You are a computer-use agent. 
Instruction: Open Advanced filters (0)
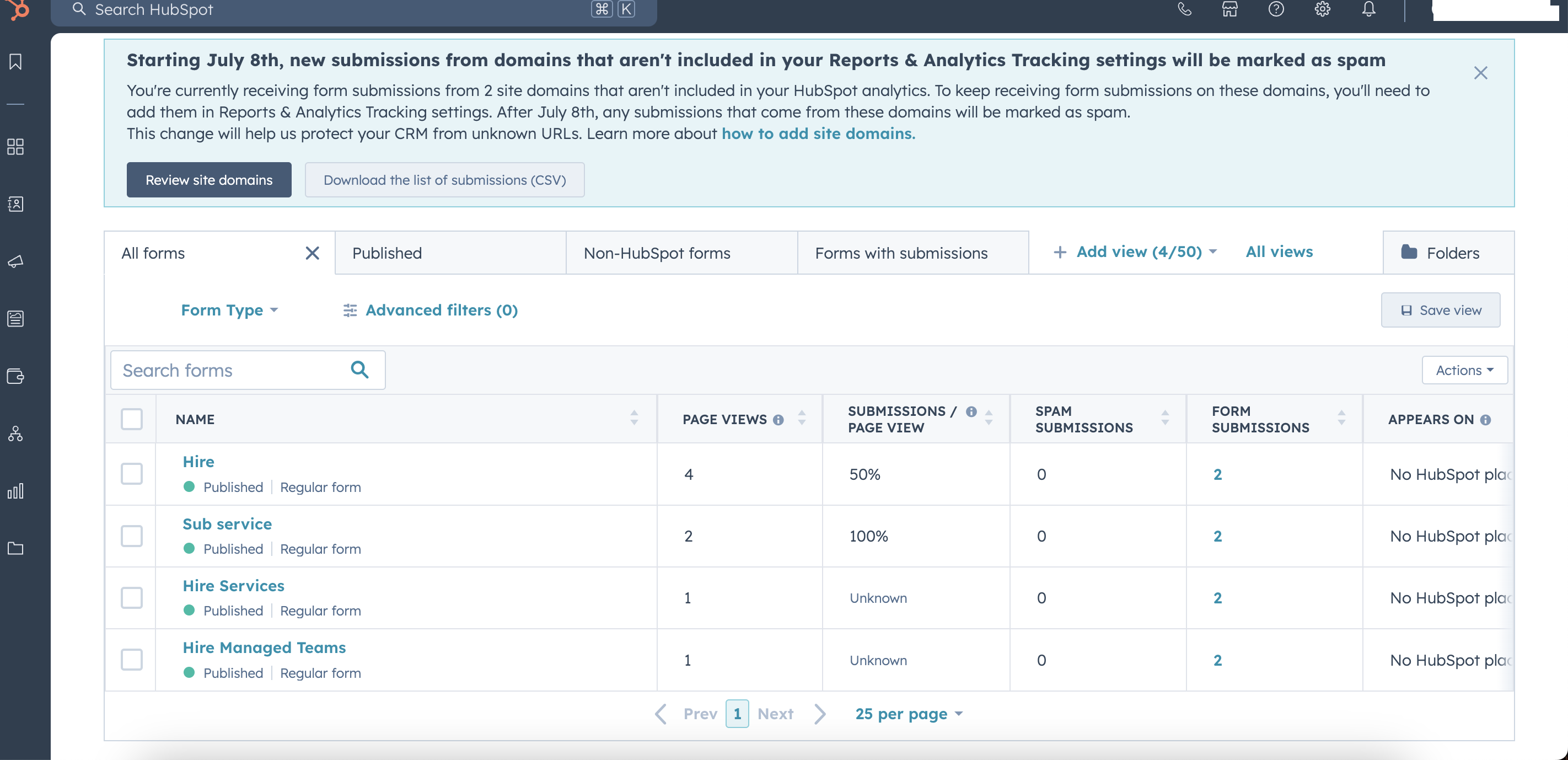pyautogui.click(x=431, y=310)
